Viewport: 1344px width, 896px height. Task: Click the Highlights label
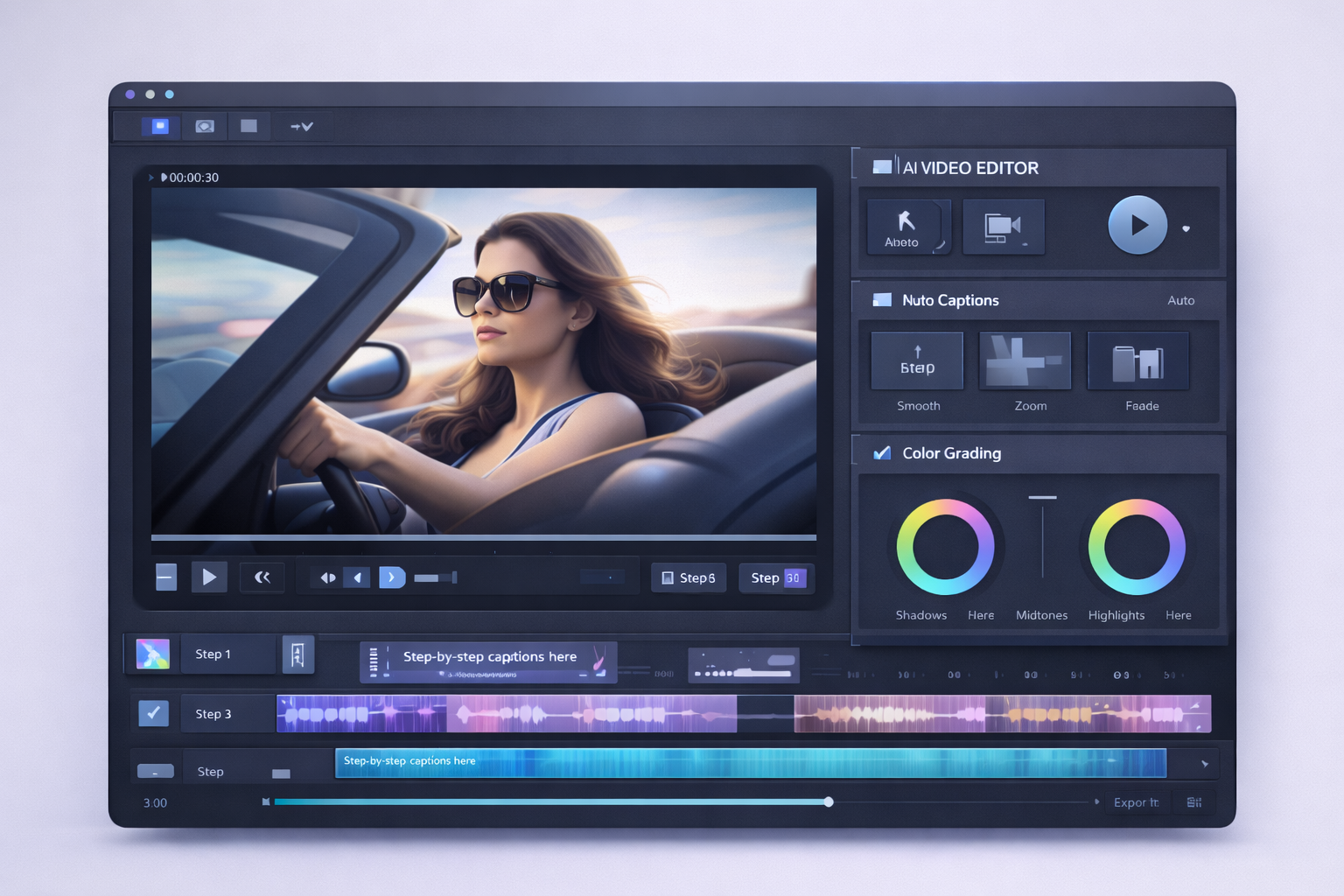coord(1116,615)
